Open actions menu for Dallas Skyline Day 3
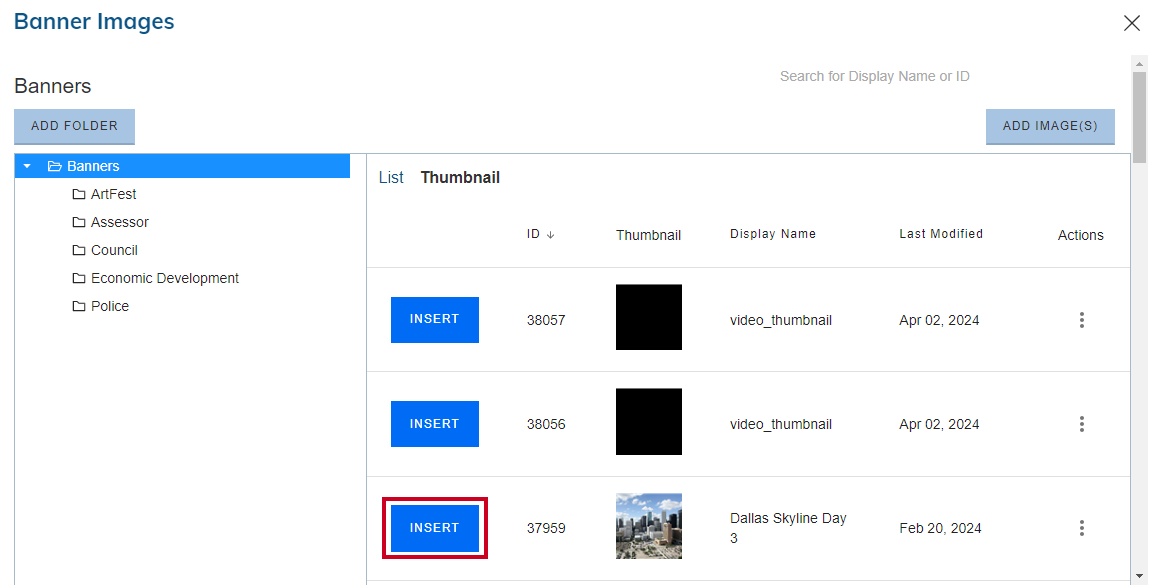 point(1082,528)
